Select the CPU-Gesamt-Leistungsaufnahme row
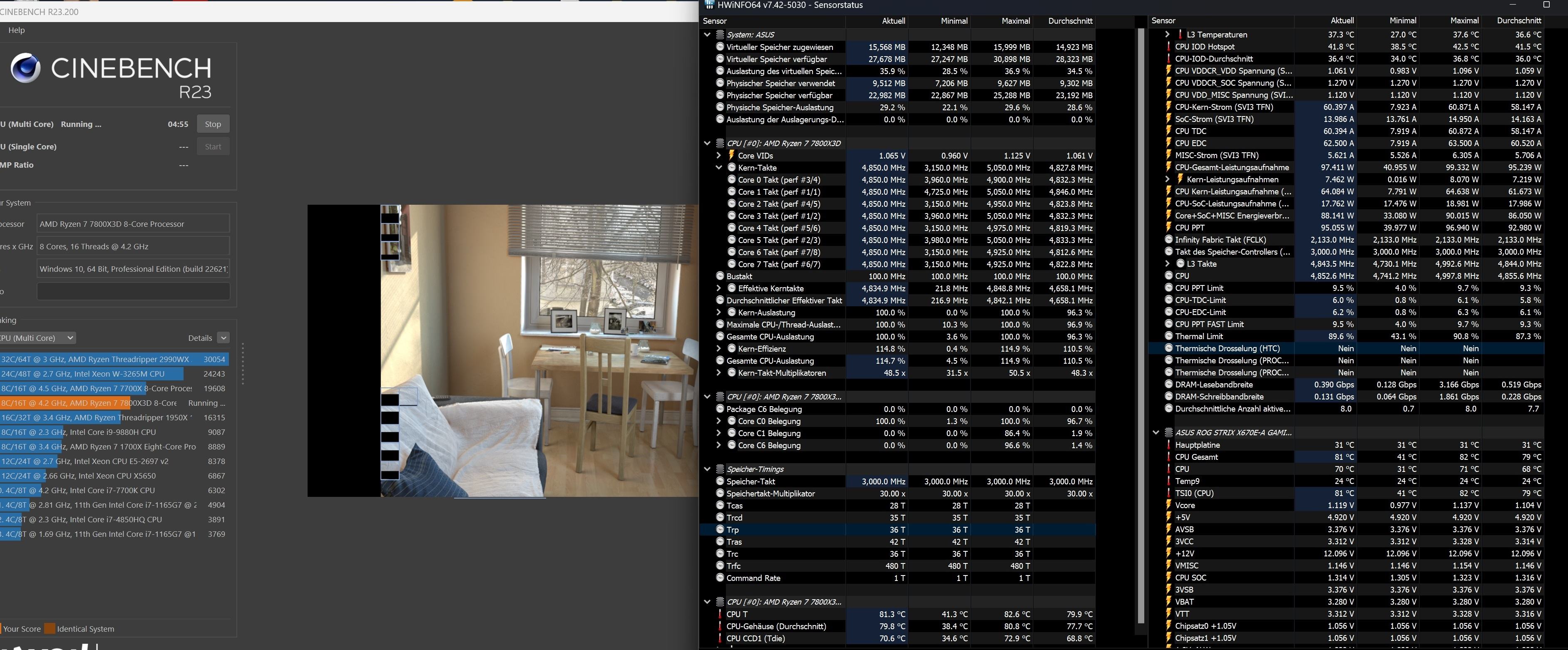The width and height of the screenshot is (1568, 650). click(x=1346, y=167)
